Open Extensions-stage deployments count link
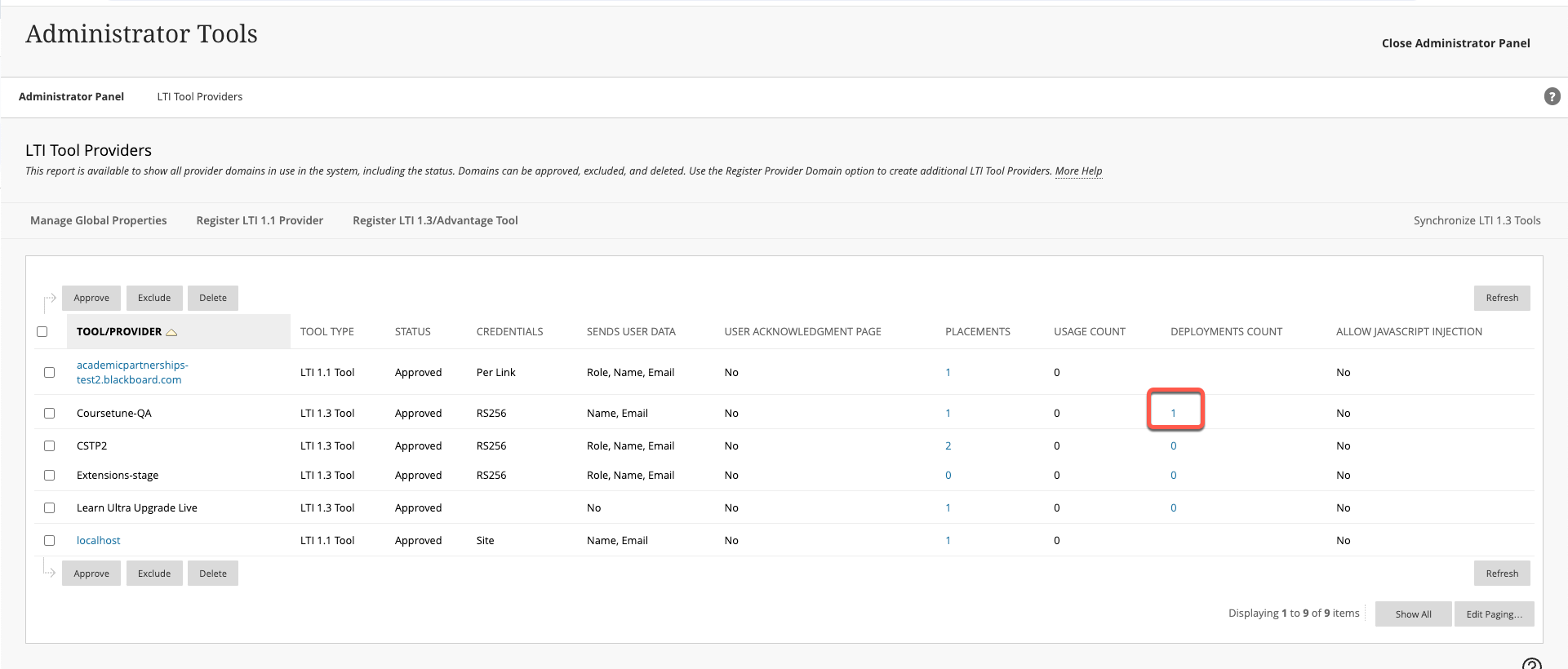The image size is (1568, 669). 1173,475
